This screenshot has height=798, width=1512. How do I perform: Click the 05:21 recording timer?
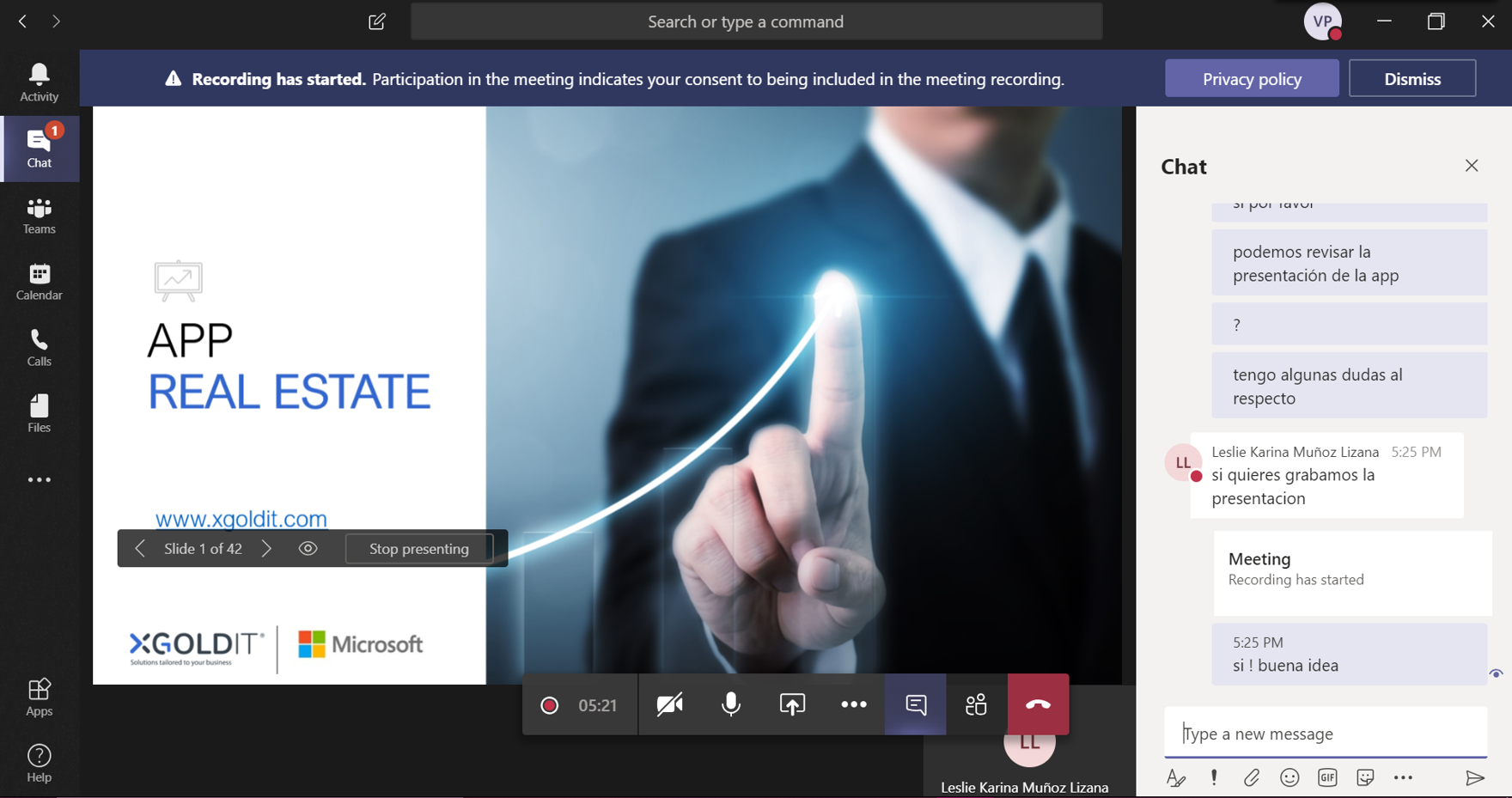pyautogui.click(x=598, y=705)
